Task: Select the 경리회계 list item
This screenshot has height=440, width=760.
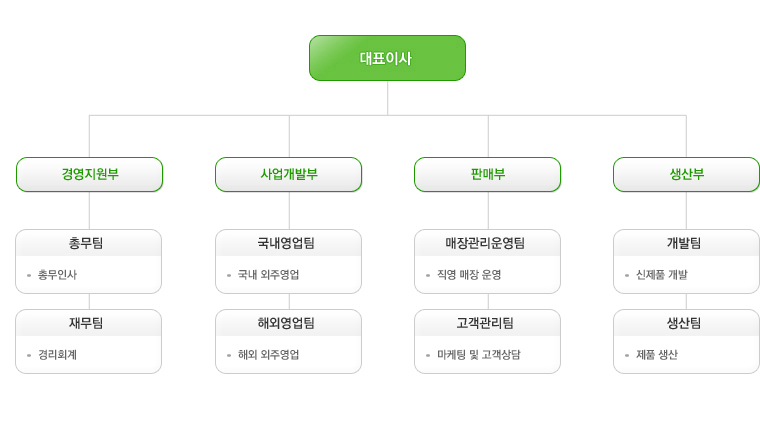Action: pos(57,355)
